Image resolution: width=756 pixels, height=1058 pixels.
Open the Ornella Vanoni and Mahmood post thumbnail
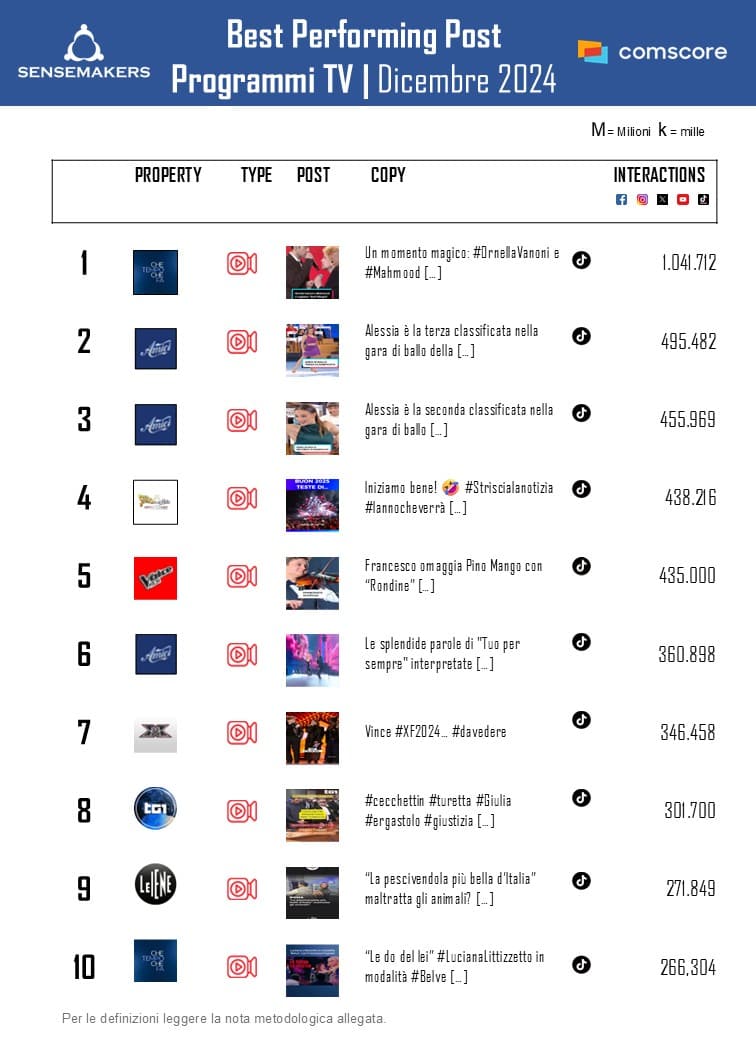[312, 272]
